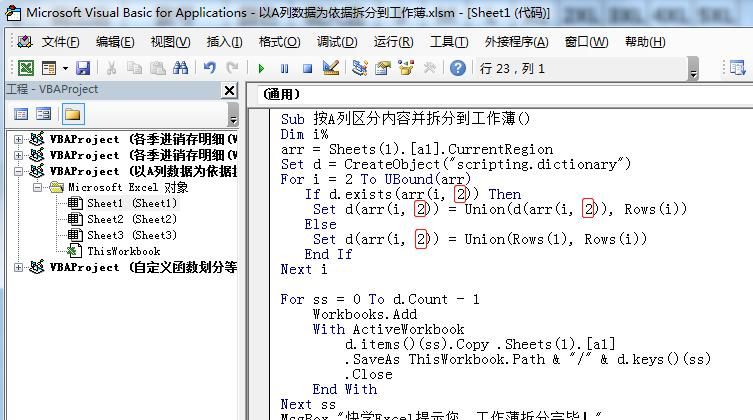Click the Toolbox icon in the toolbar
Viewport: 753px width, 420px height.
(429, 68)
